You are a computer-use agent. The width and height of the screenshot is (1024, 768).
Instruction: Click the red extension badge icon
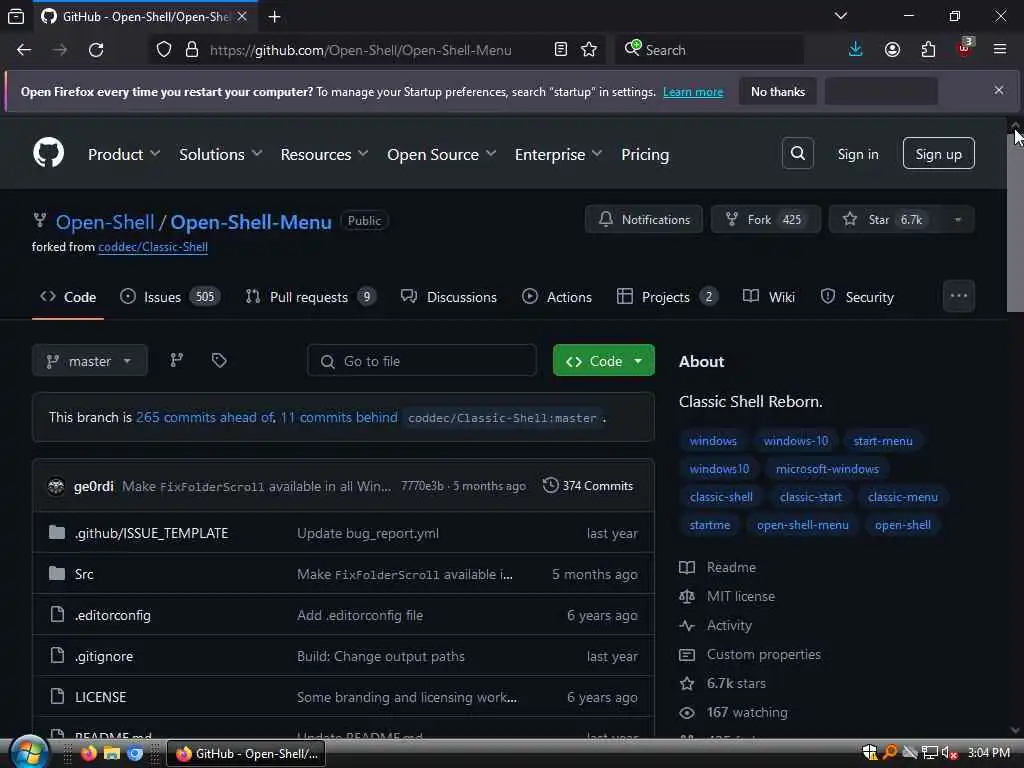(x=964, y=48)
